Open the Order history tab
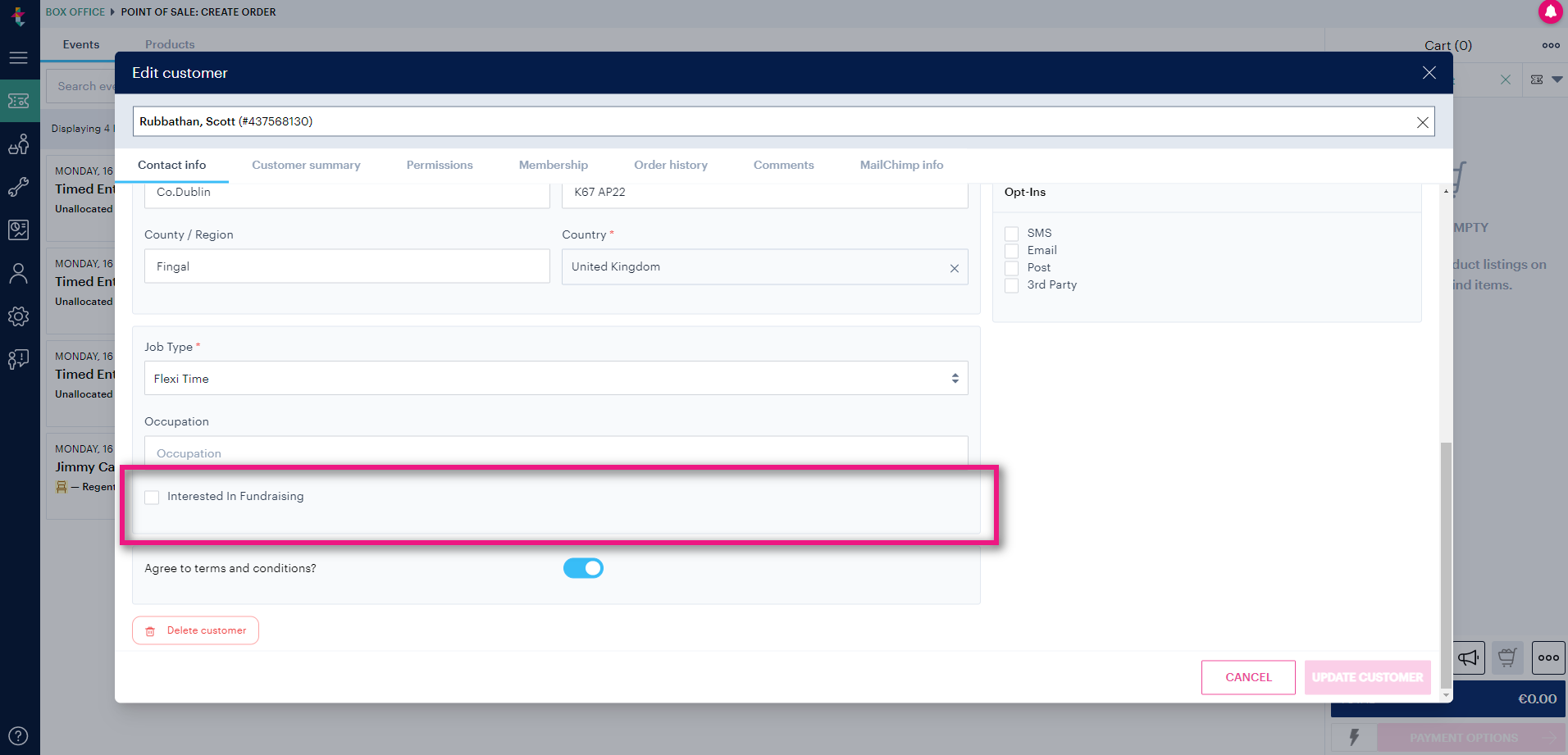 [671, 165]
